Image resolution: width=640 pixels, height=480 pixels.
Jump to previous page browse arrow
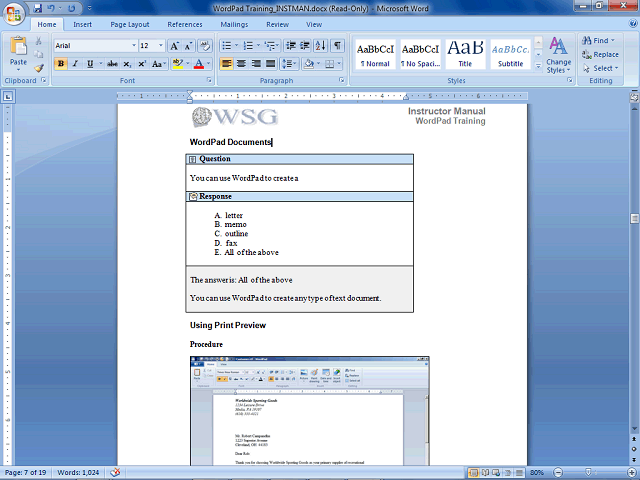634,439
